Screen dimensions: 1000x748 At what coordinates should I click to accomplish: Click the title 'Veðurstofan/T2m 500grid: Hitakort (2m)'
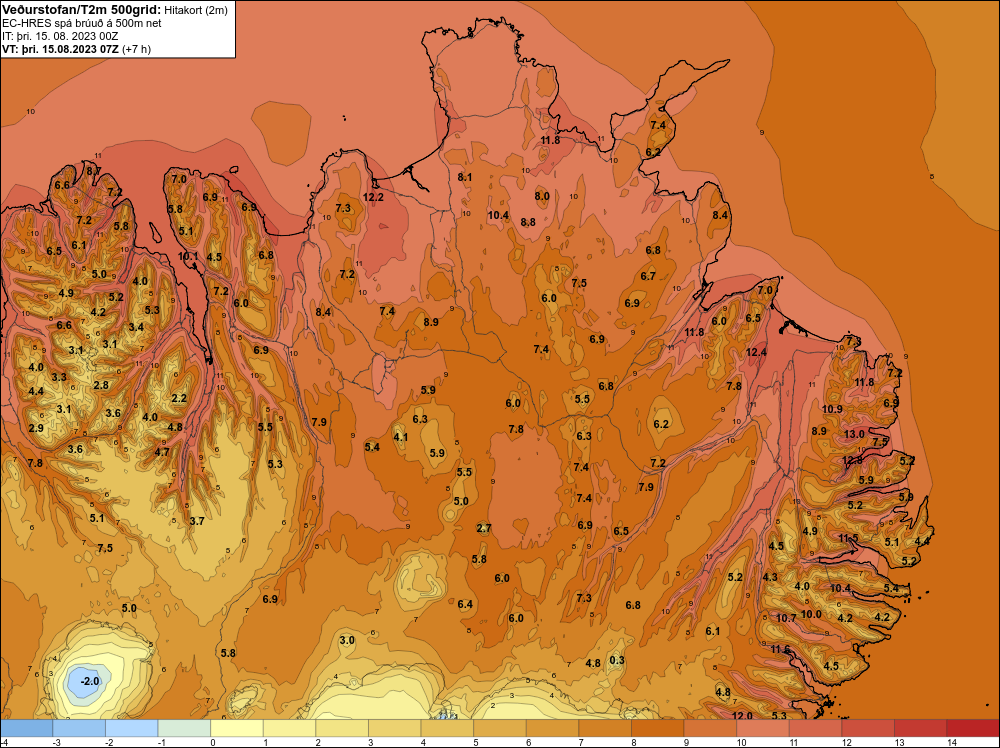pyautogui.click(x=115, y=10)
